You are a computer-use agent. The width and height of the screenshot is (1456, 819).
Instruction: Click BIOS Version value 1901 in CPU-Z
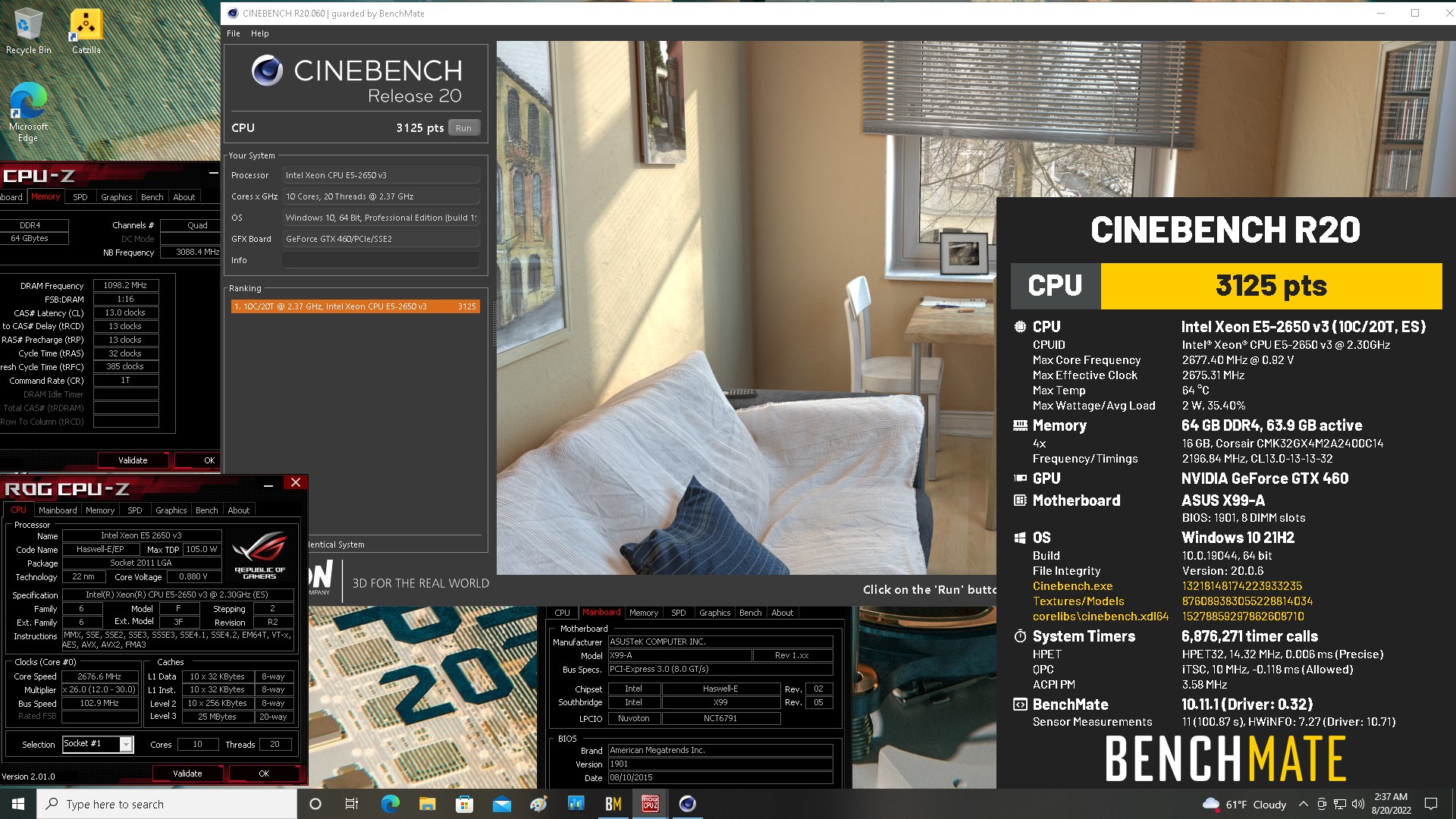click(720, 764)
